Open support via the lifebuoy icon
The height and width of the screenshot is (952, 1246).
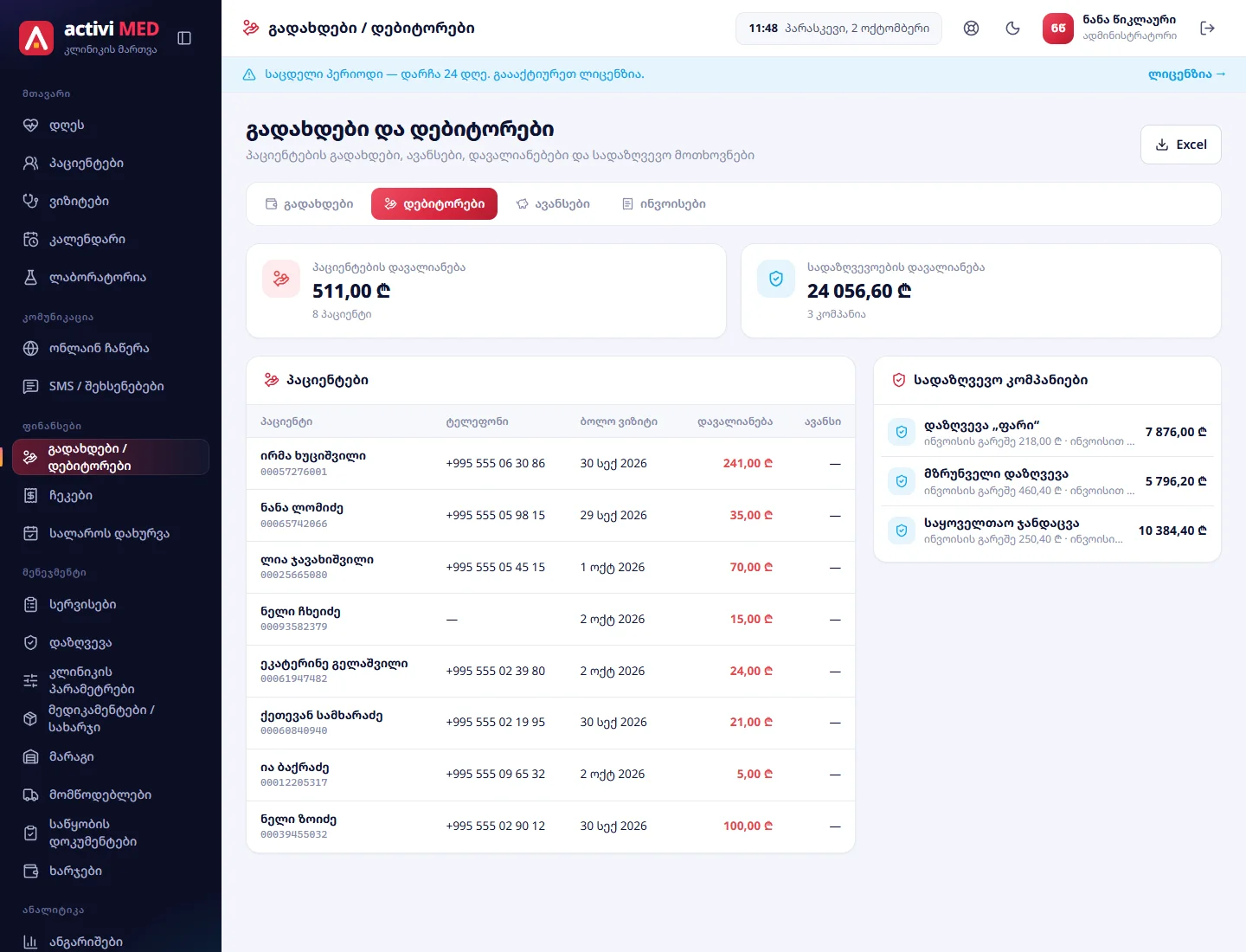point(971,29)
